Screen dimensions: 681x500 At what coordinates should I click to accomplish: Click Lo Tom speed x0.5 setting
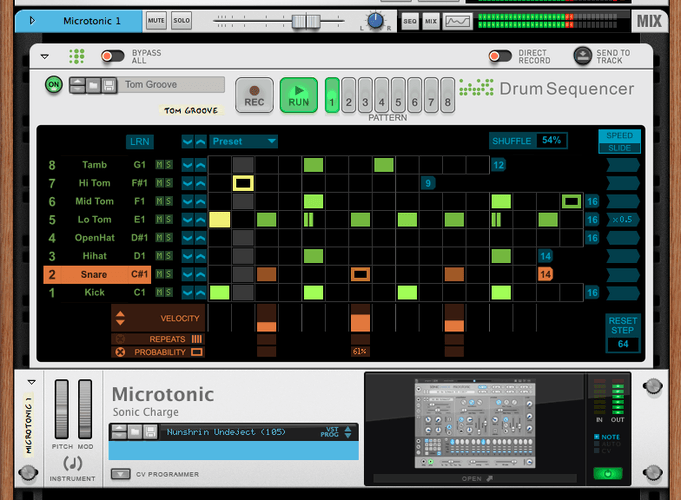[x=623, y=219]
